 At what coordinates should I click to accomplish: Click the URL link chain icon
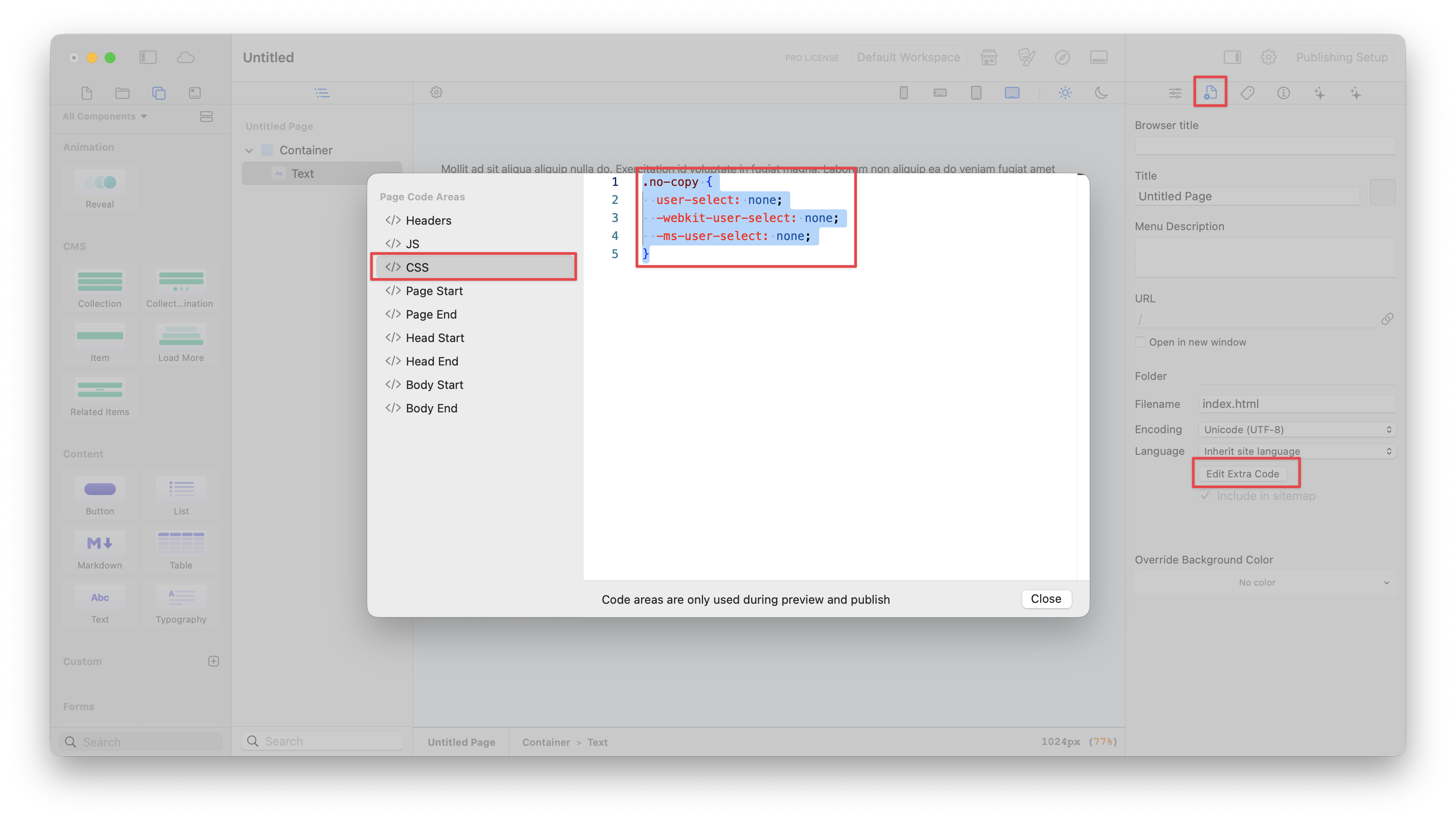pos(1387,319)
